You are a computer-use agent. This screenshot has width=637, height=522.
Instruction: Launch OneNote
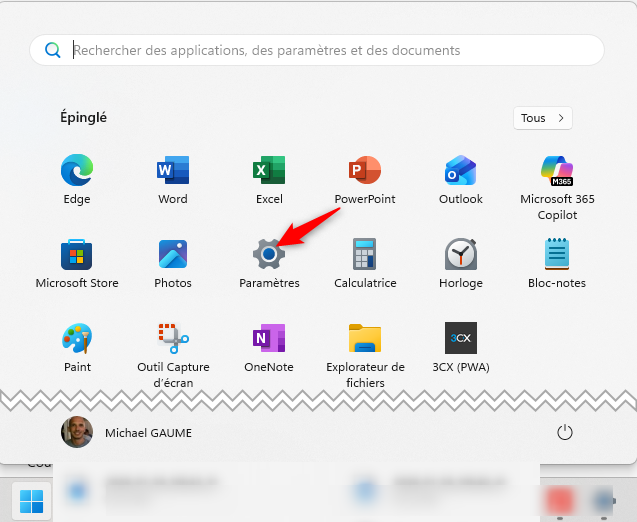269,339
